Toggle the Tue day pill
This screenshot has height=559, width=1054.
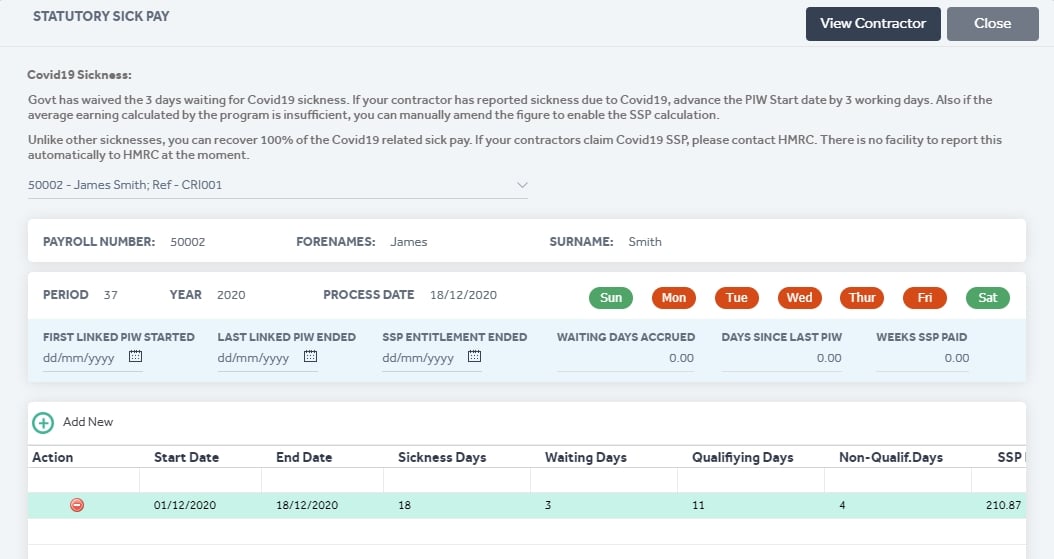[737, 298]
